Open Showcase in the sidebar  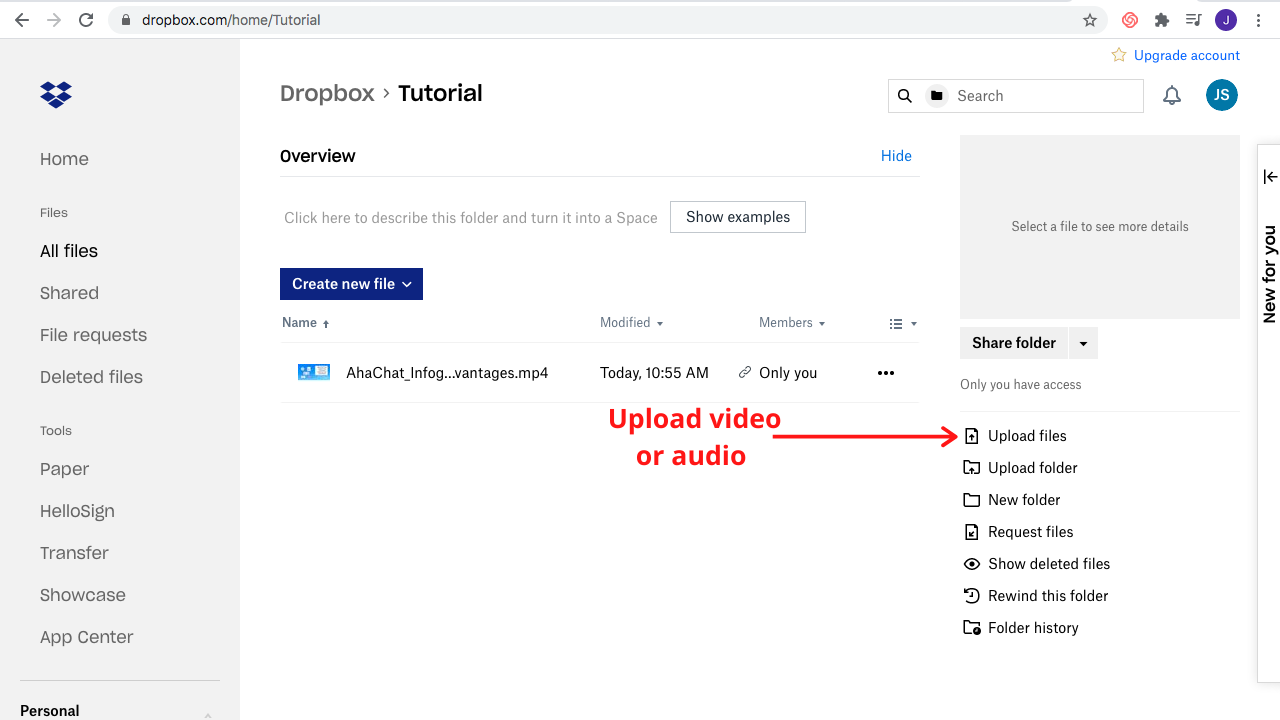[x=83, y=595]
